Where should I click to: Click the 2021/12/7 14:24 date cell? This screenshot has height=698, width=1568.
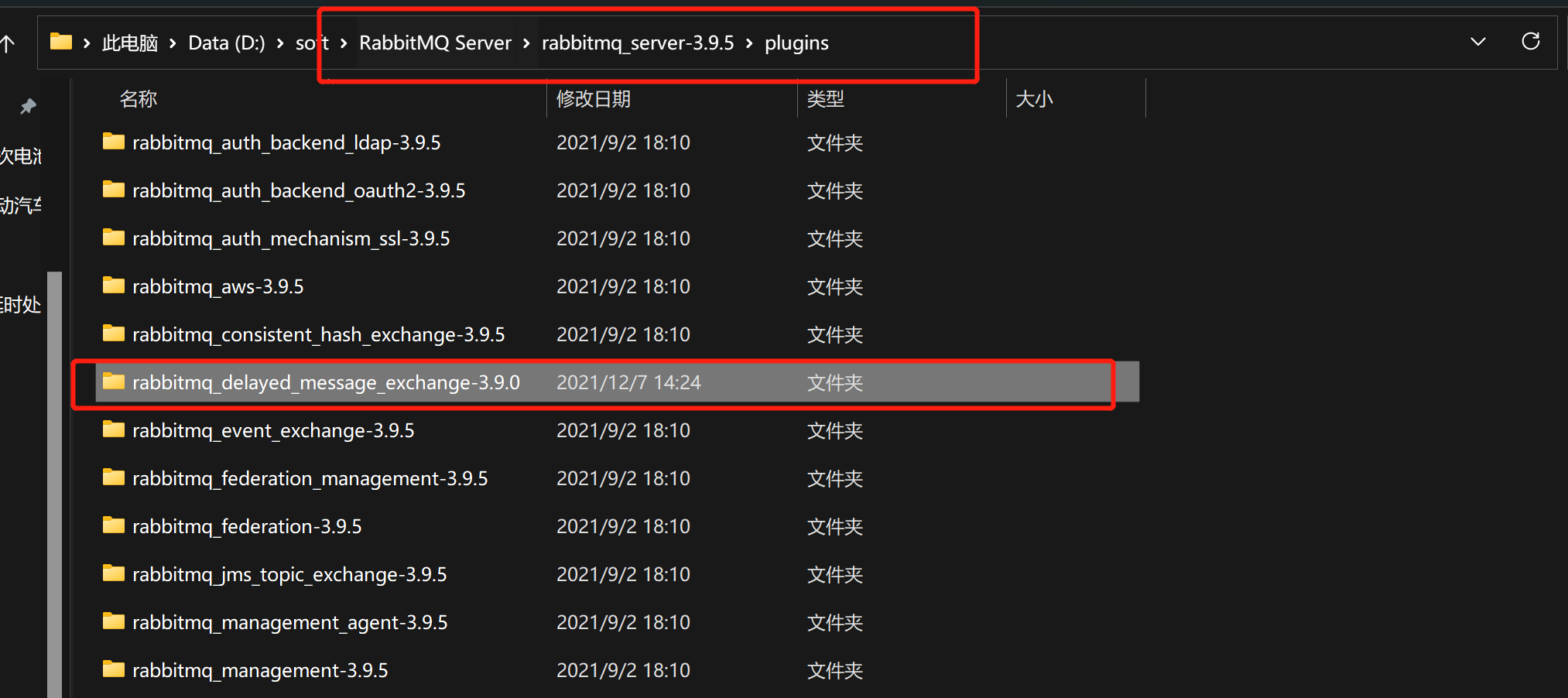coord(628,382)
